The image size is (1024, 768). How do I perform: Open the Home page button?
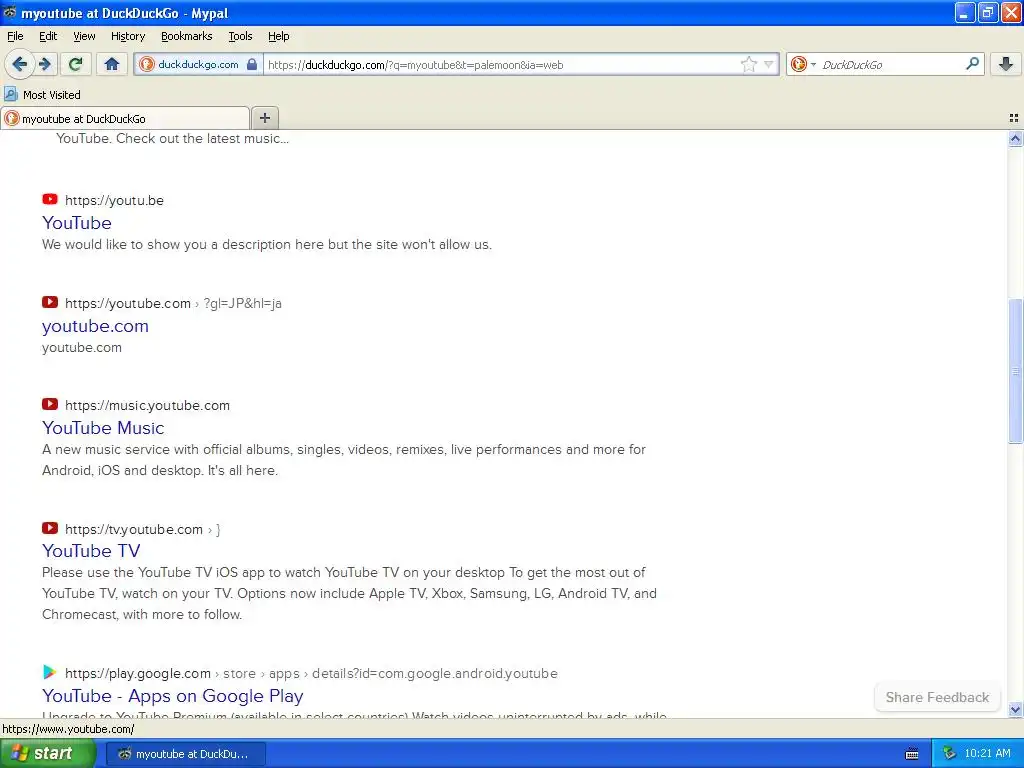pyautogui.click(x=112, y=64)
